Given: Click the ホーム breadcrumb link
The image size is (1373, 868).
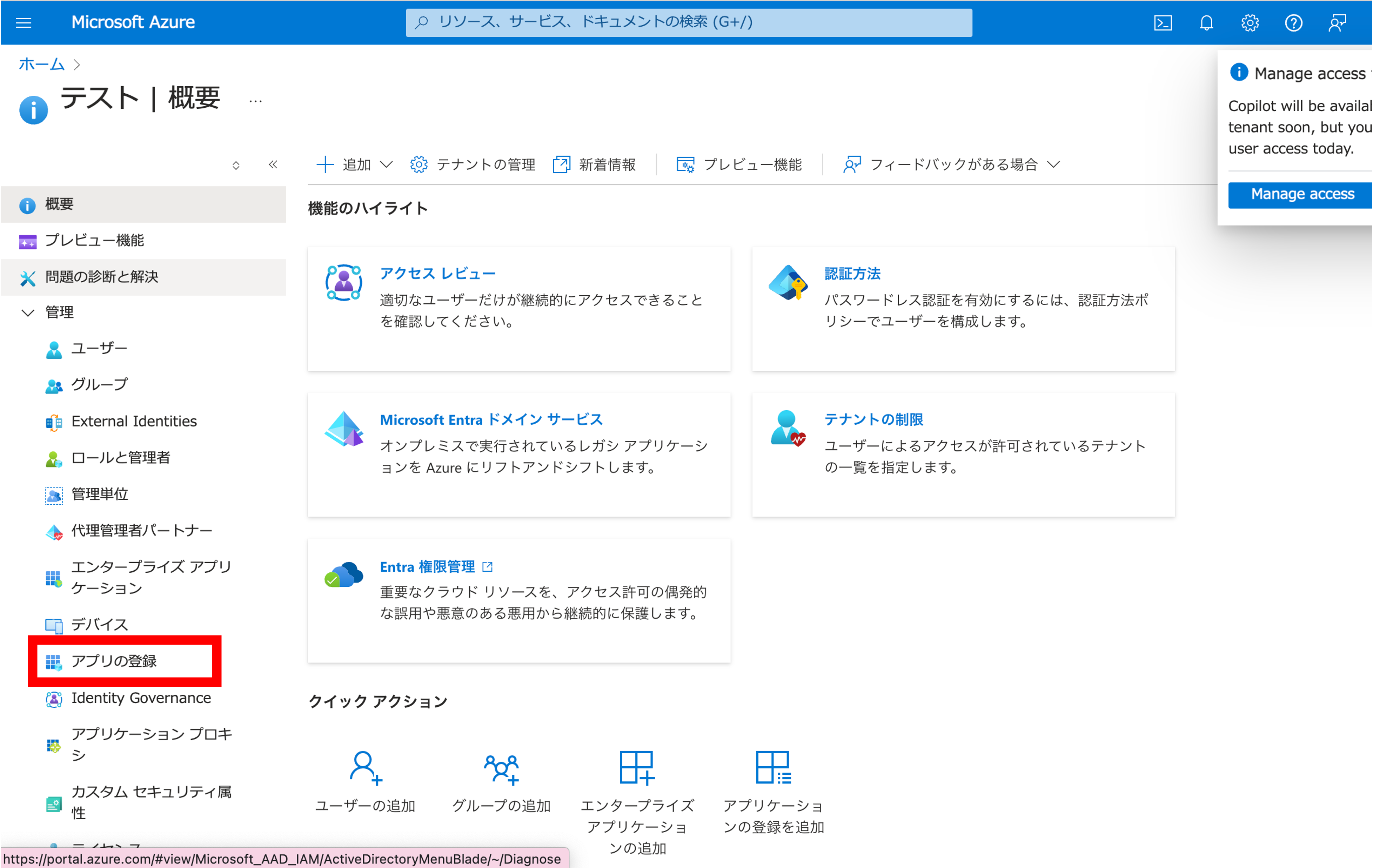Looking at the screenshot, I should click(x=41, y=65).
